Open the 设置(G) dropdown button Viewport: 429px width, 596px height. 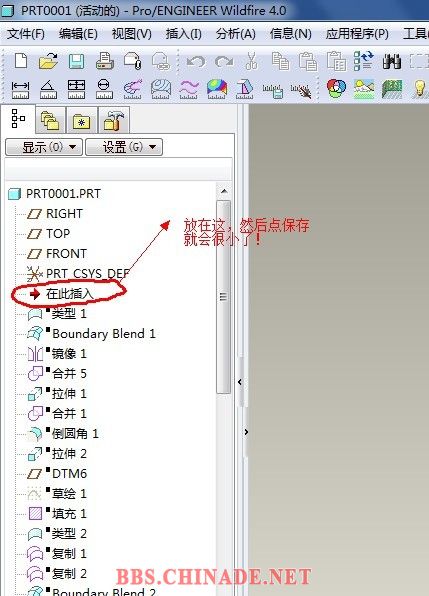click(x=124, y=147)
